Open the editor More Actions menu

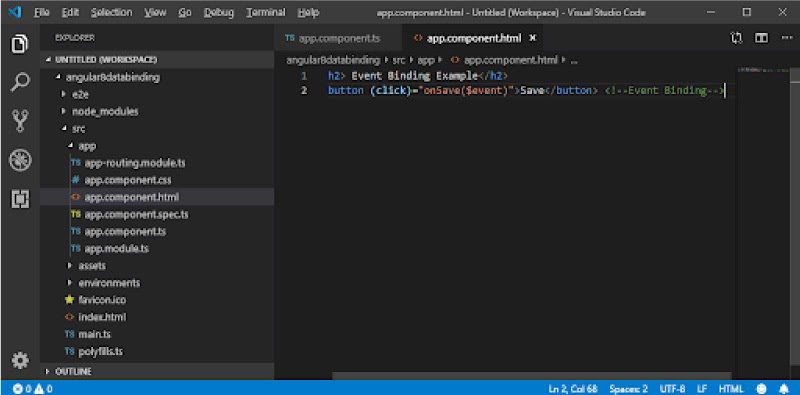pyautogui.click(x=787, y=38)
